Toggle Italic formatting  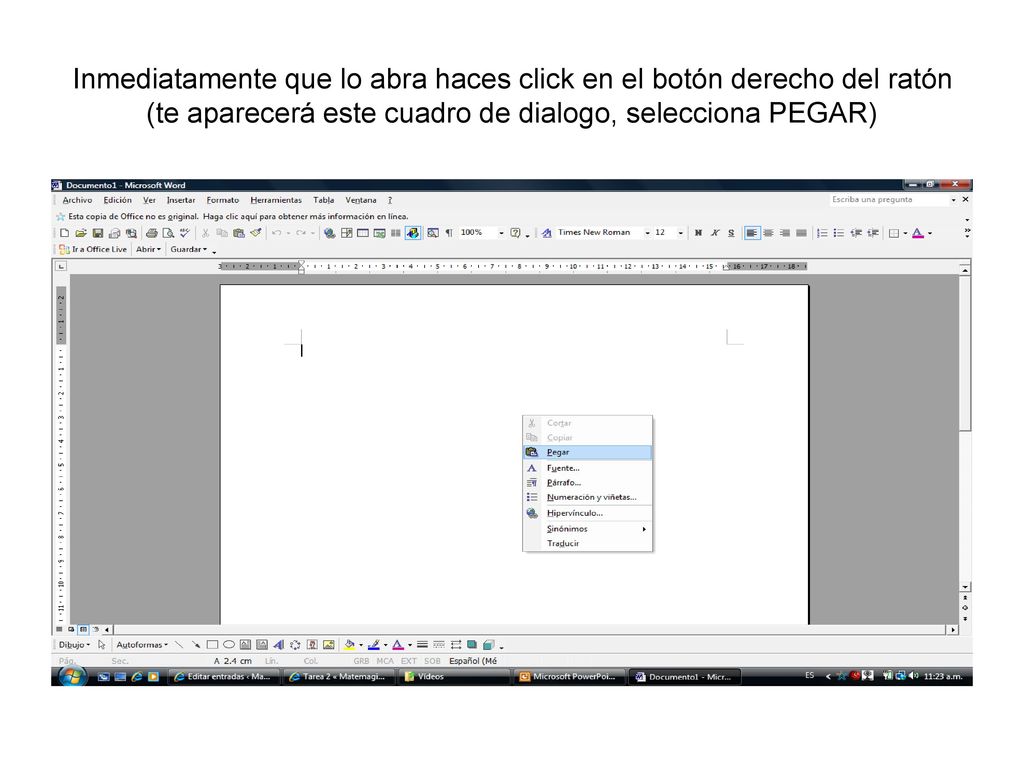pyautogui.click(x=715, y=233)
